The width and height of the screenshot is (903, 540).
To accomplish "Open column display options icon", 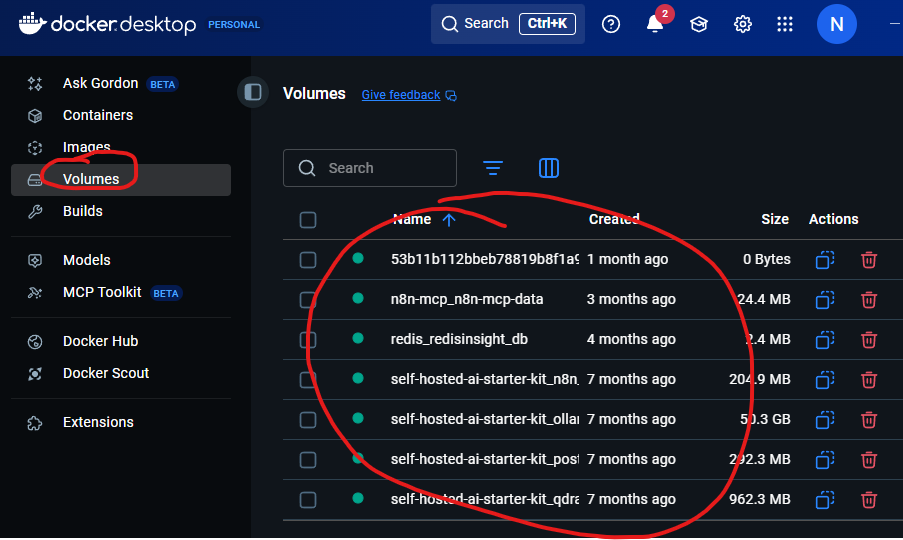I will 549,168.
